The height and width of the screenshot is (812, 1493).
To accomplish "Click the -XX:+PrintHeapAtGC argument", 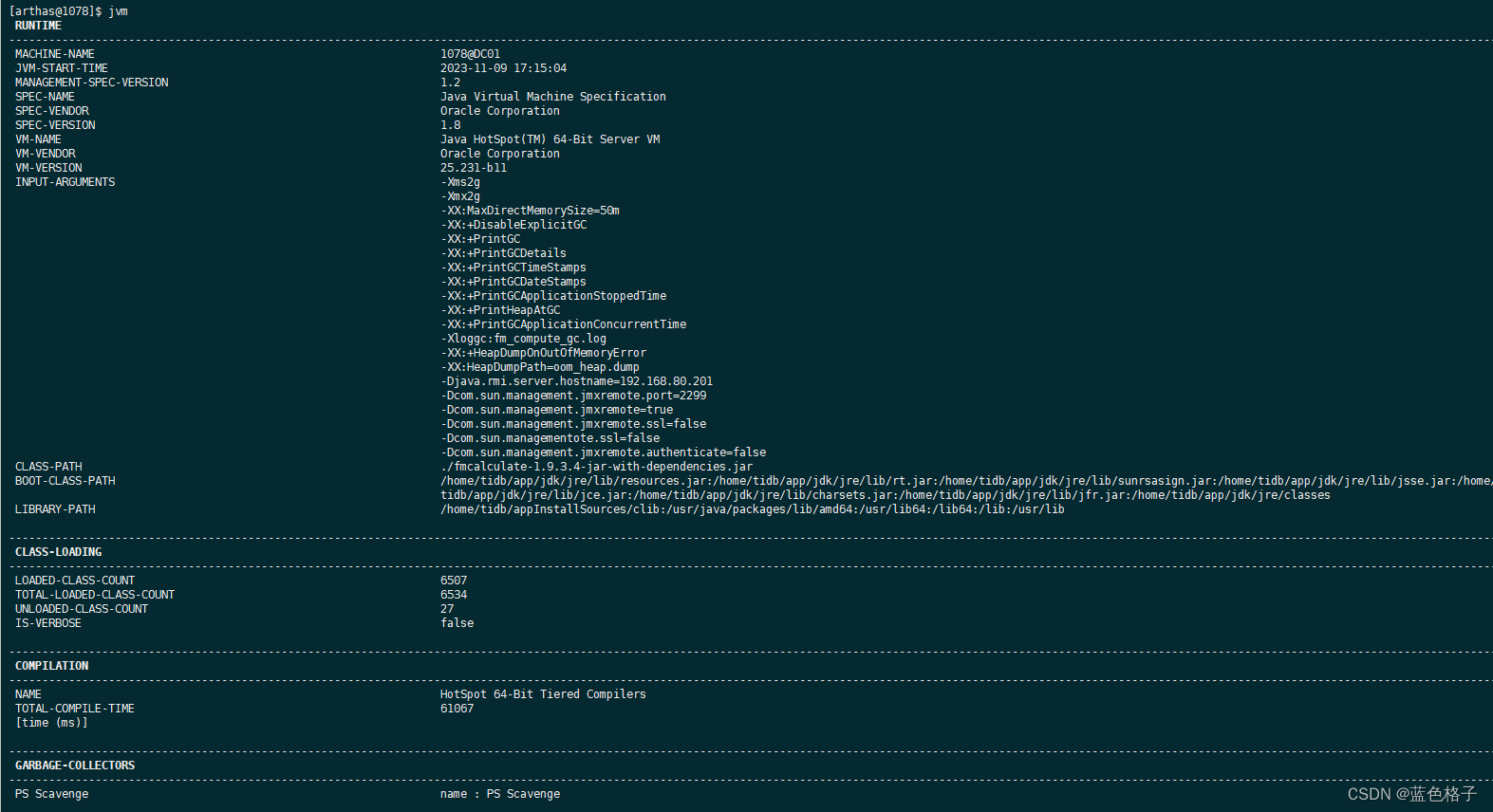I will pos(500,310).
